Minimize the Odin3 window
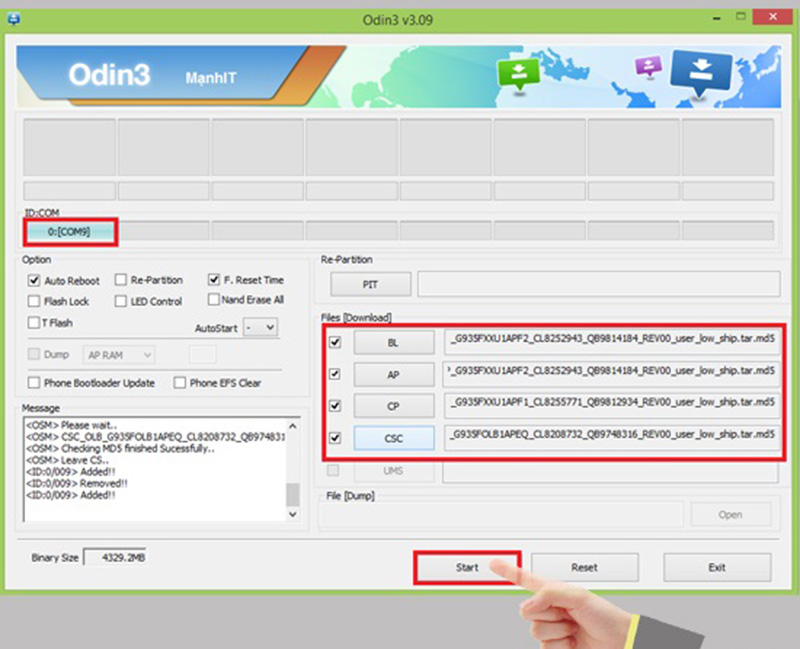Screen dimensions: 800x649 coord(717,18)
